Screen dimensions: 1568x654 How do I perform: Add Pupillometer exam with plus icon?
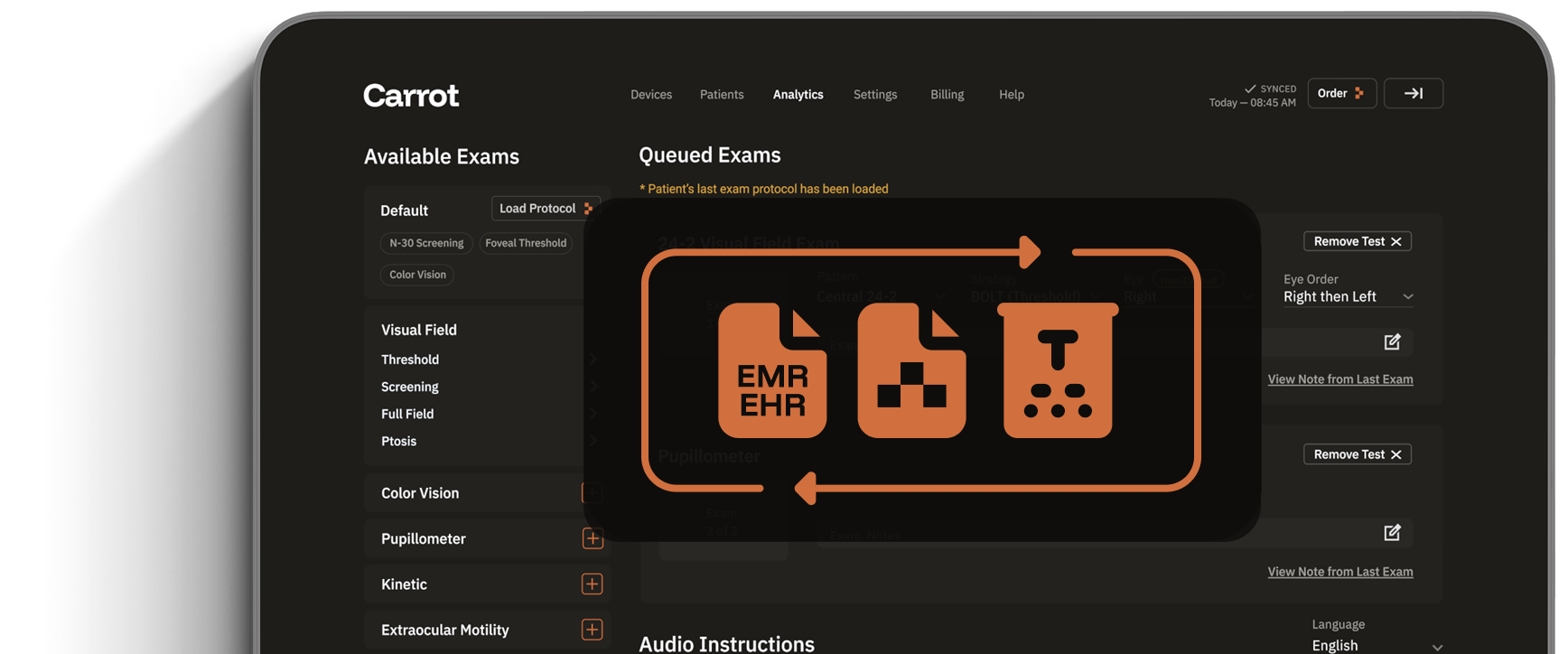592,538
